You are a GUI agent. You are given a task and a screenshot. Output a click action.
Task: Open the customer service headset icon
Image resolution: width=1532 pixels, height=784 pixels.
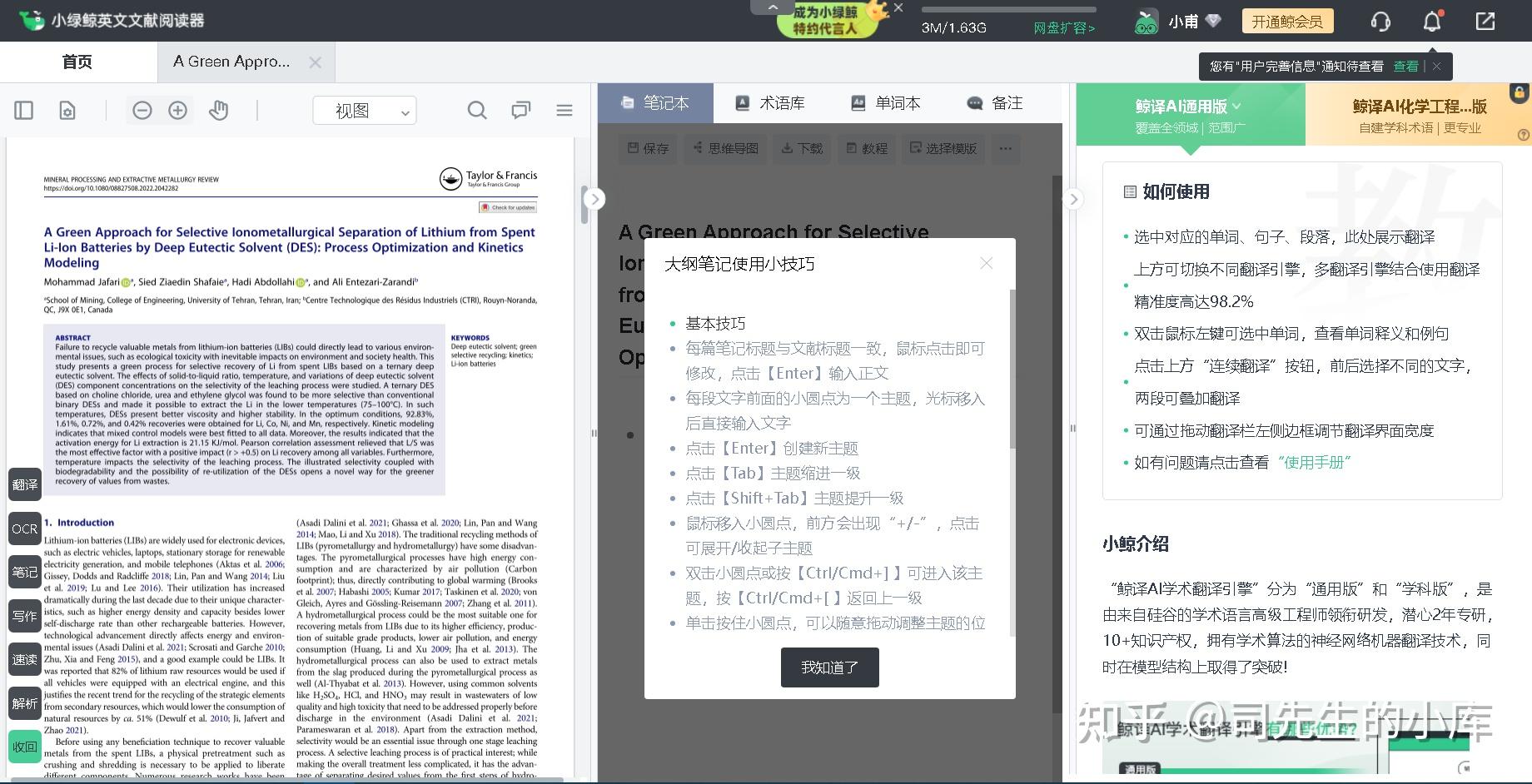(x=1380, y=21)
